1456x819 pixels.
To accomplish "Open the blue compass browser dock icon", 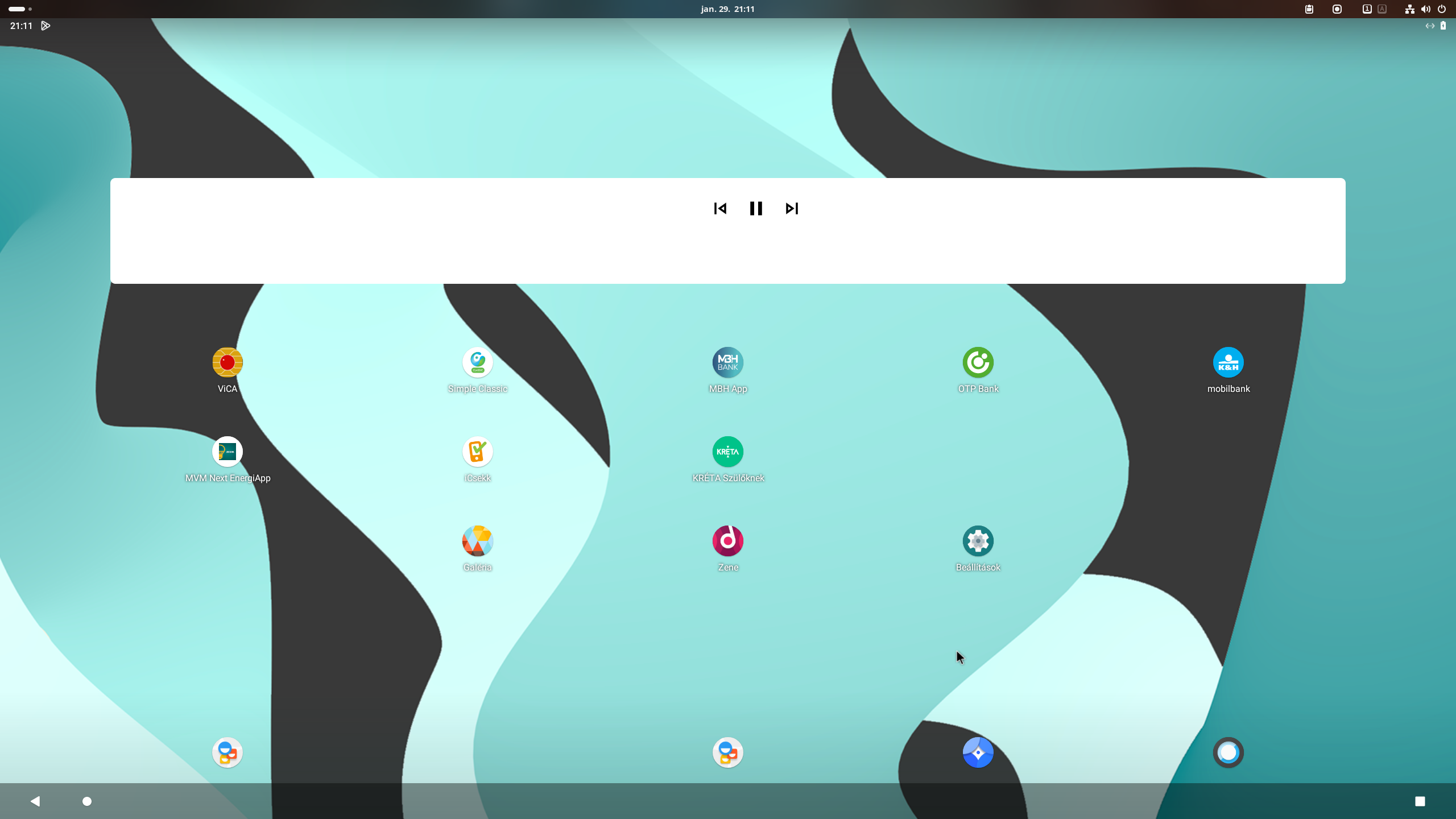I will click(x=978, y=752).
